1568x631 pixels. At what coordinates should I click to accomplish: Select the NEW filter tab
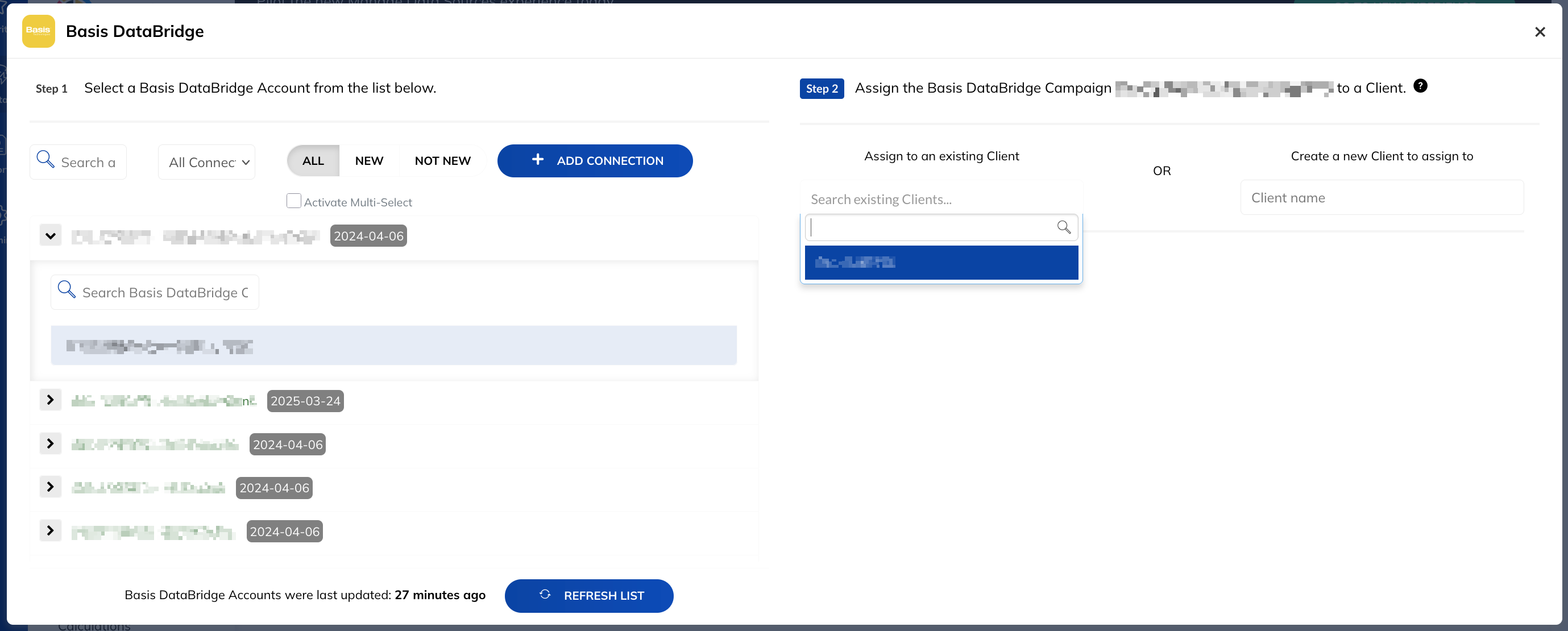coord(369,161)
